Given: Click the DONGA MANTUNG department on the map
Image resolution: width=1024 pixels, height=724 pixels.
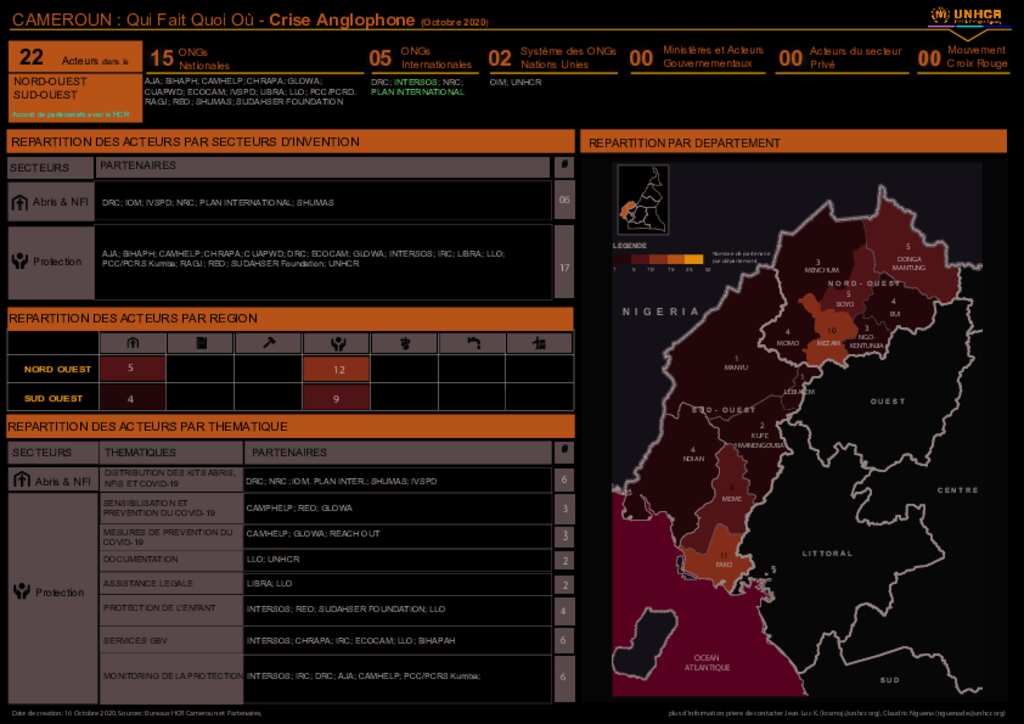Looking at the screenshot, I should 907,260.
